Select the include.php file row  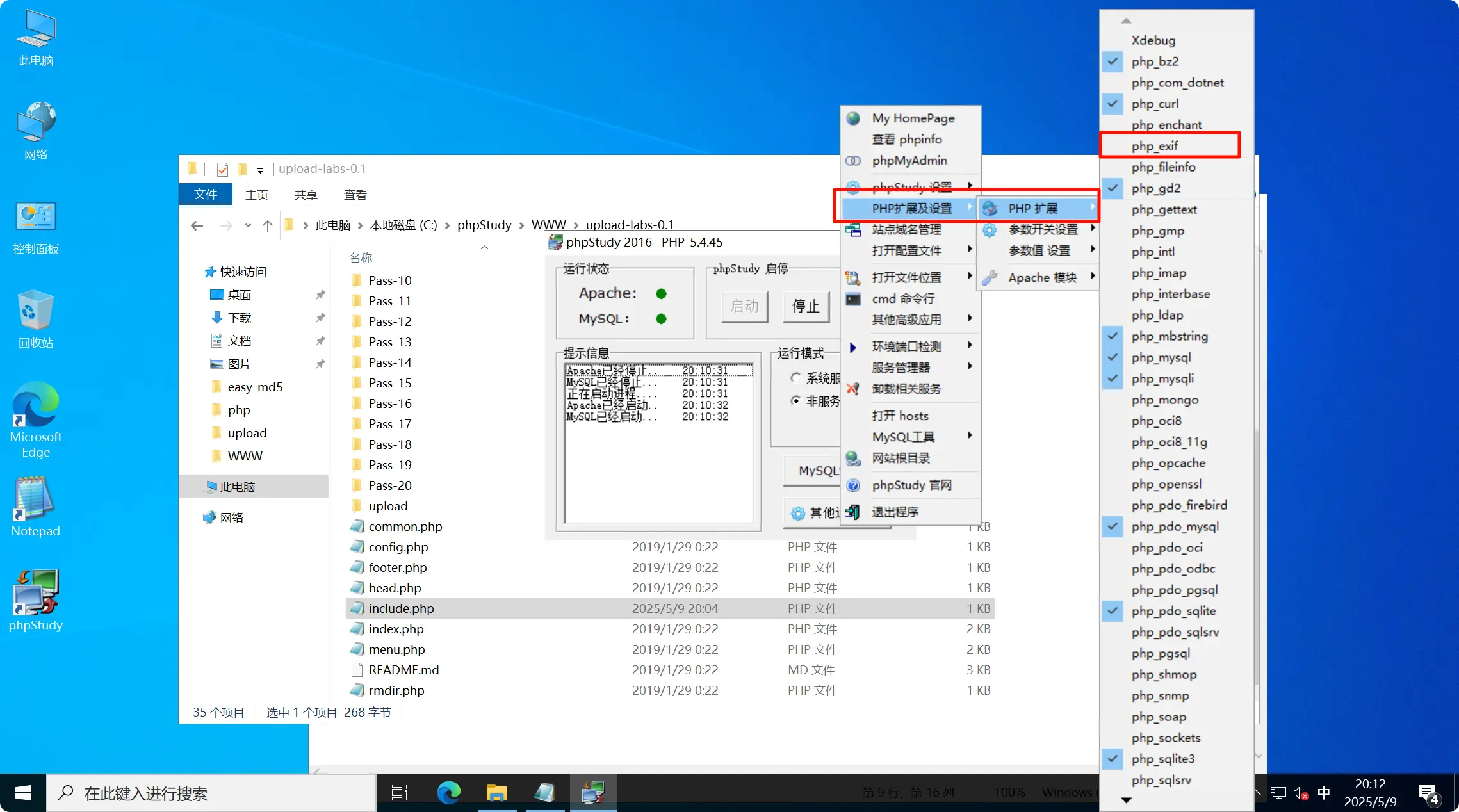point(669,608)
